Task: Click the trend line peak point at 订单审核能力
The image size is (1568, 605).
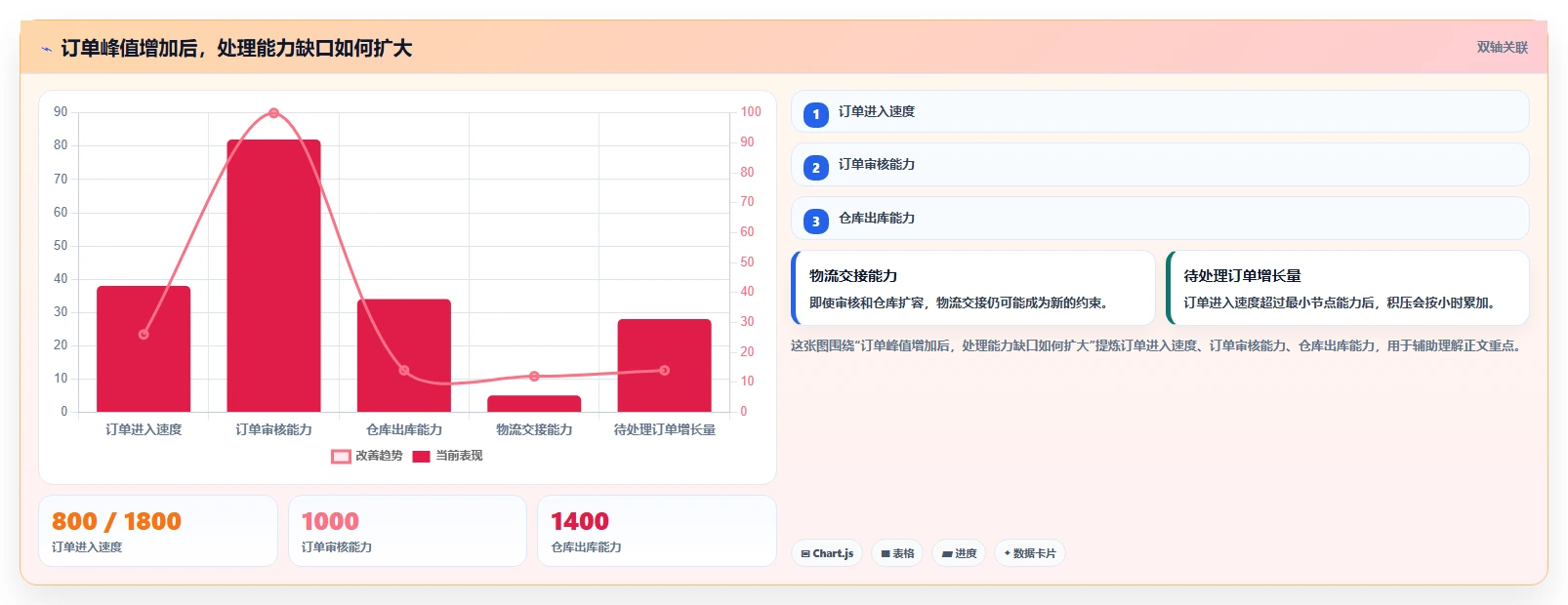Action: (x=273, y=113)
